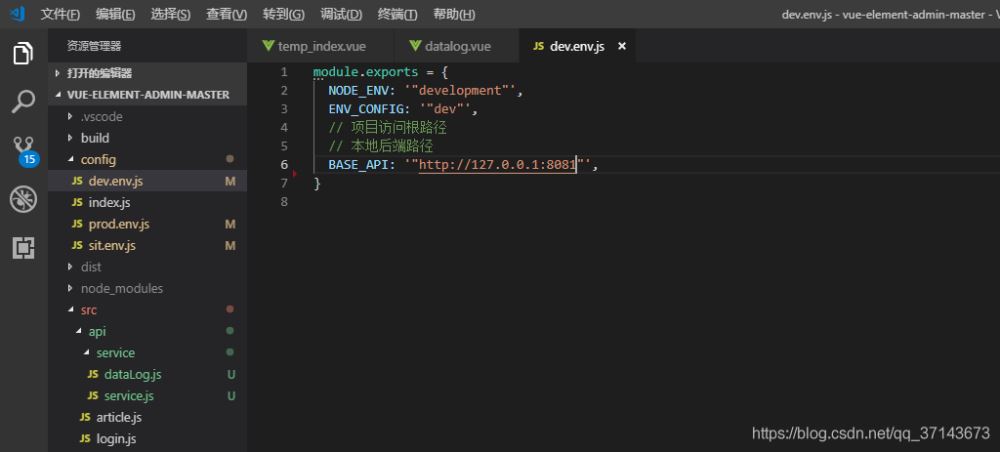
Task: Open the Search view icon
Action: point(23,101)
